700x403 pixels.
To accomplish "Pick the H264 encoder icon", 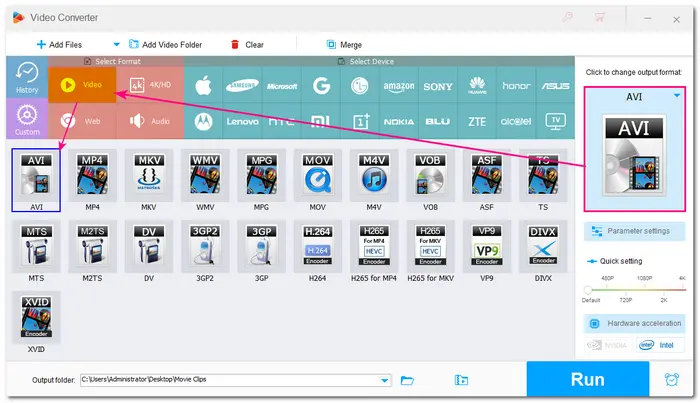I will coord(317,246).
